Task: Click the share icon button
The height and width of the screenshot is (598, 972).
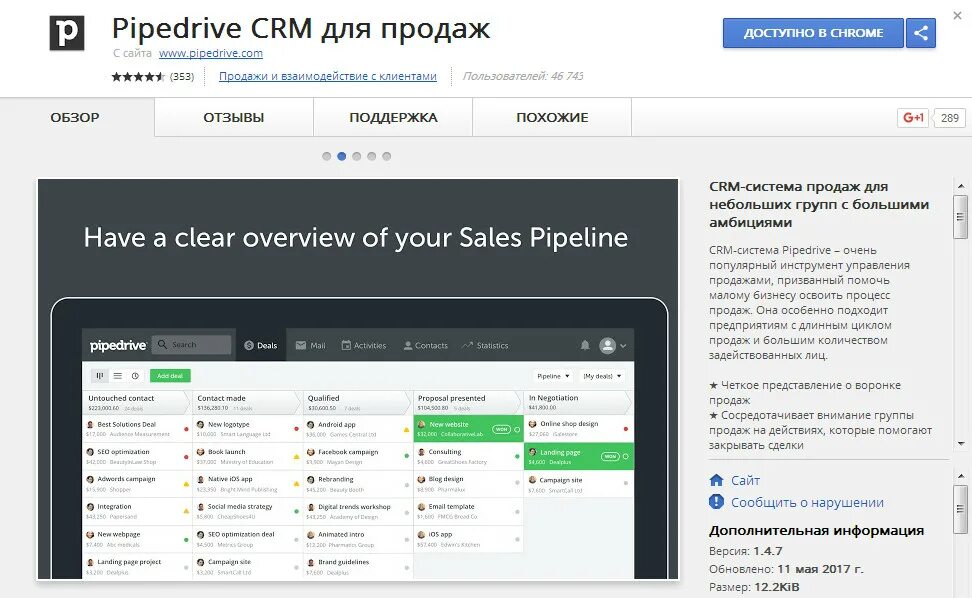Action: [x=921, y=33]
